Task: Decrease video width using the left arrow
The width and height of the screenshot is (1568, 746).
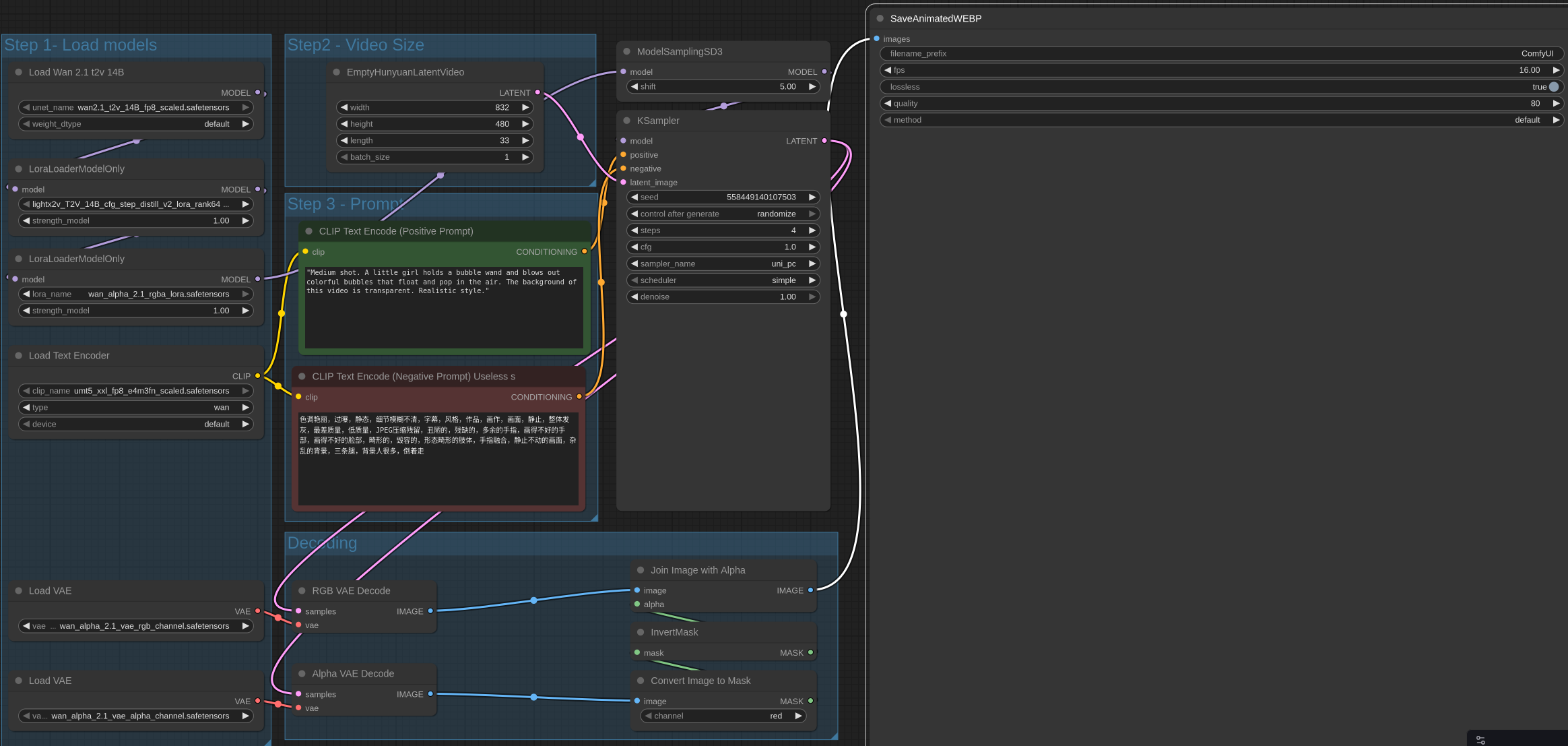Action: click(344, 107)
